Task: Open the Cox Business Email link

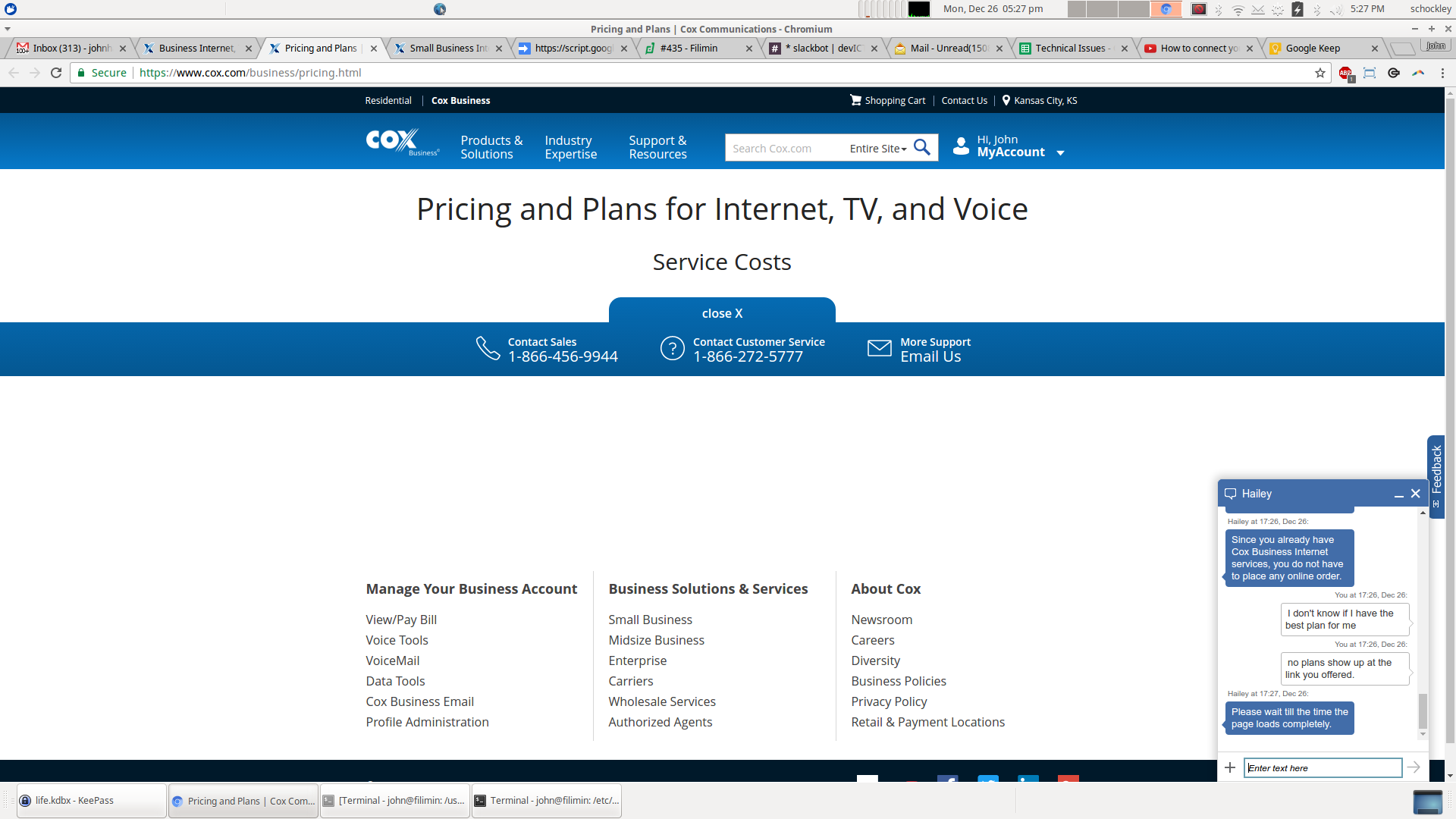Action: [419, 701]
